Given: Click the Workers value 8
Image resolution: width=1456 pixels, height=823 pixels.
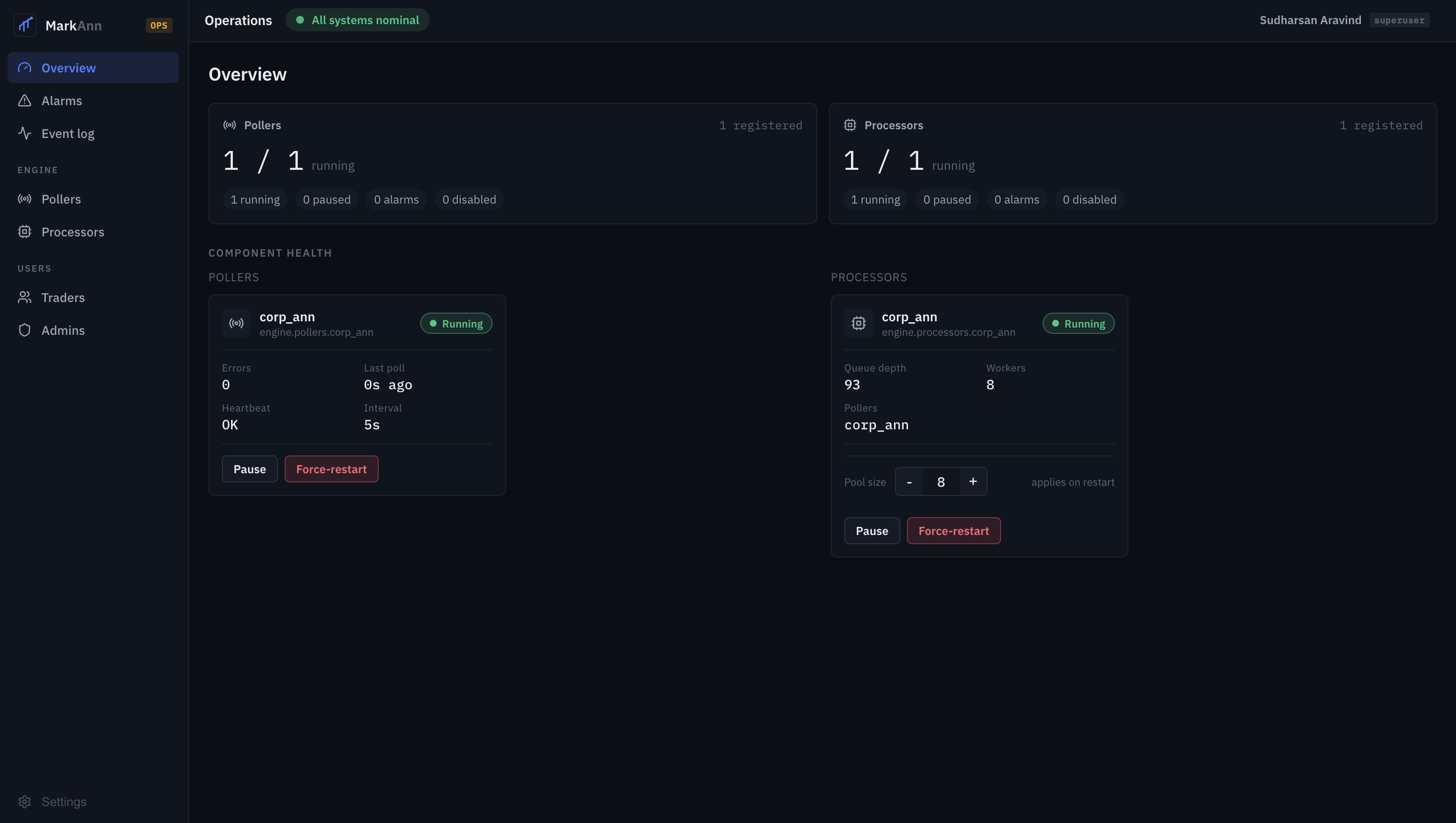Looking at the screenshot, I should tap(990, 385).
